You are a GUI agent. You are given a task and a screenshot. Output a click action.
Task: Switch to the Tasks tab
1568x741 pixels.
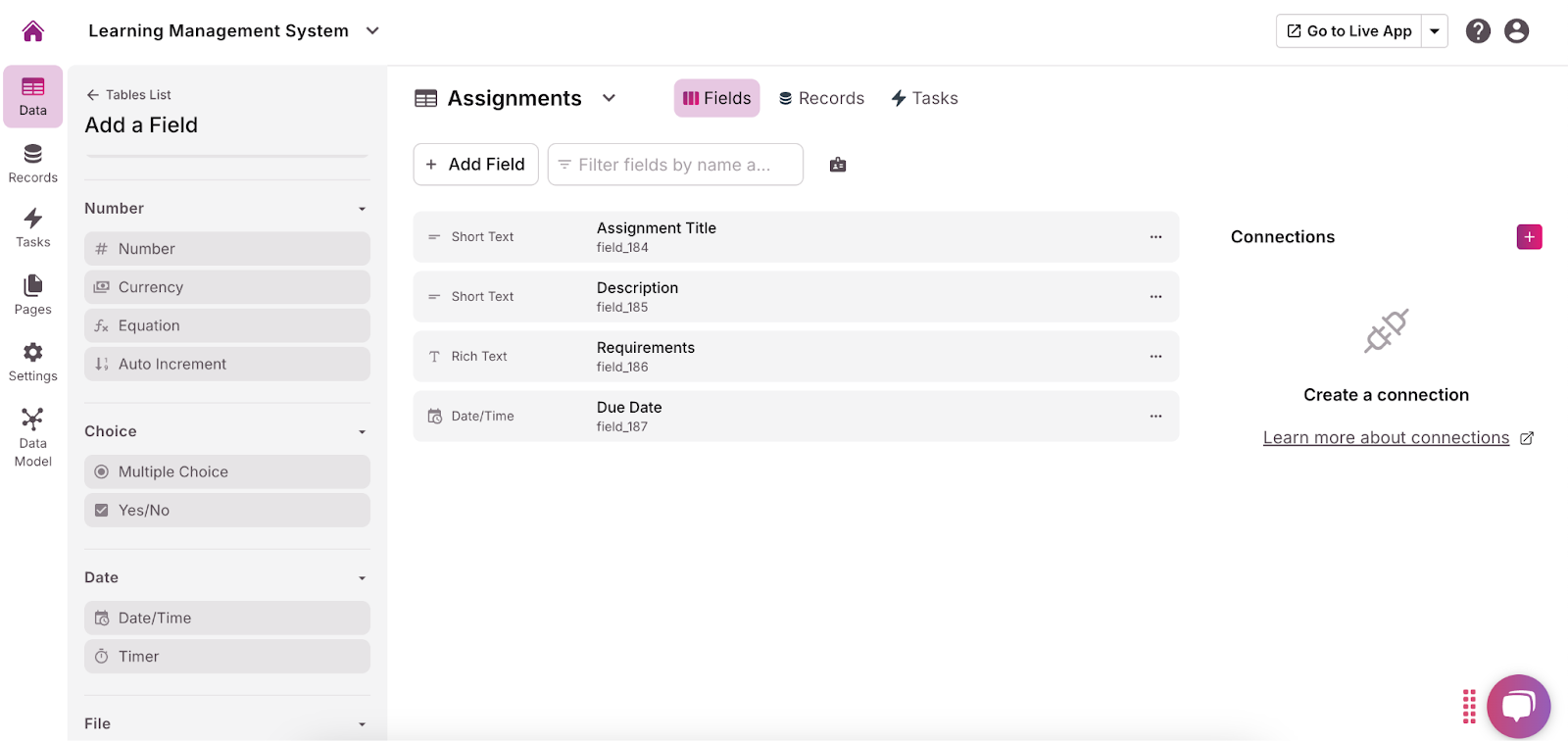[924, 98]
